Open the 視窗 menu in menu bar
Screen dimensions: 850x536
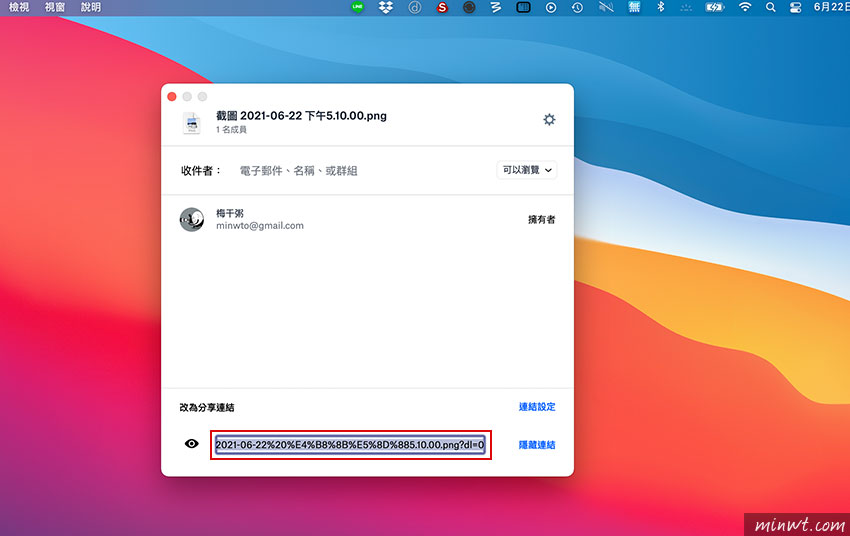tap(55, 7)
